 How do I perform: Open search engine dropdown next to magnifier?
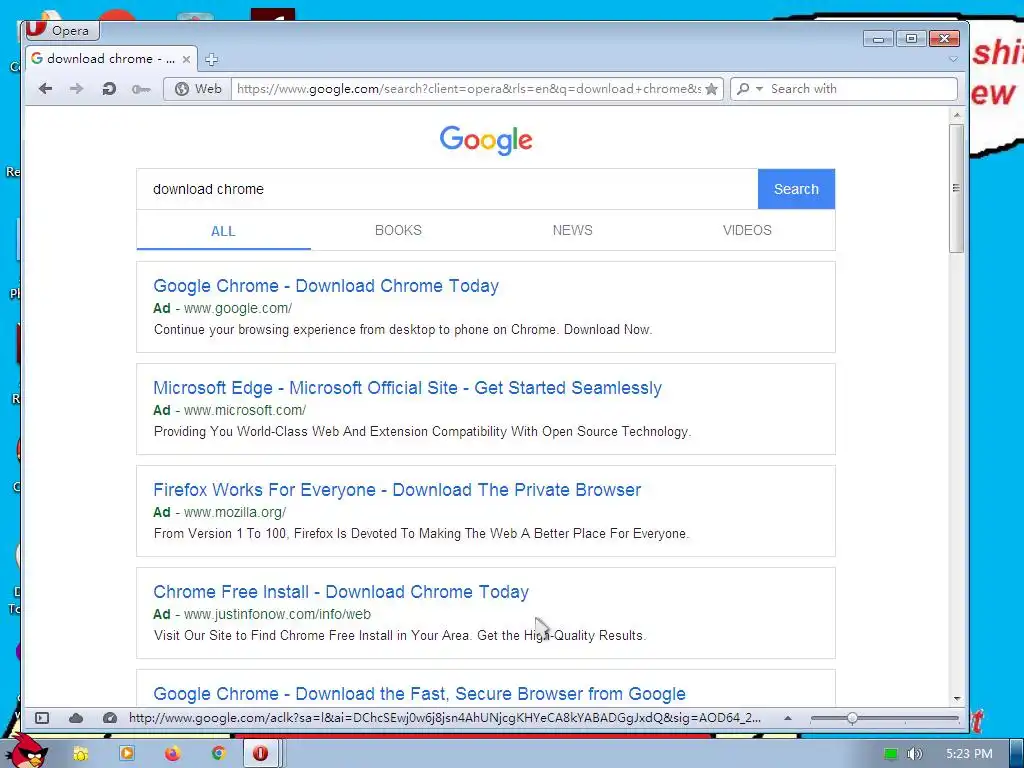pyautogui.click(x=759, y=89)
